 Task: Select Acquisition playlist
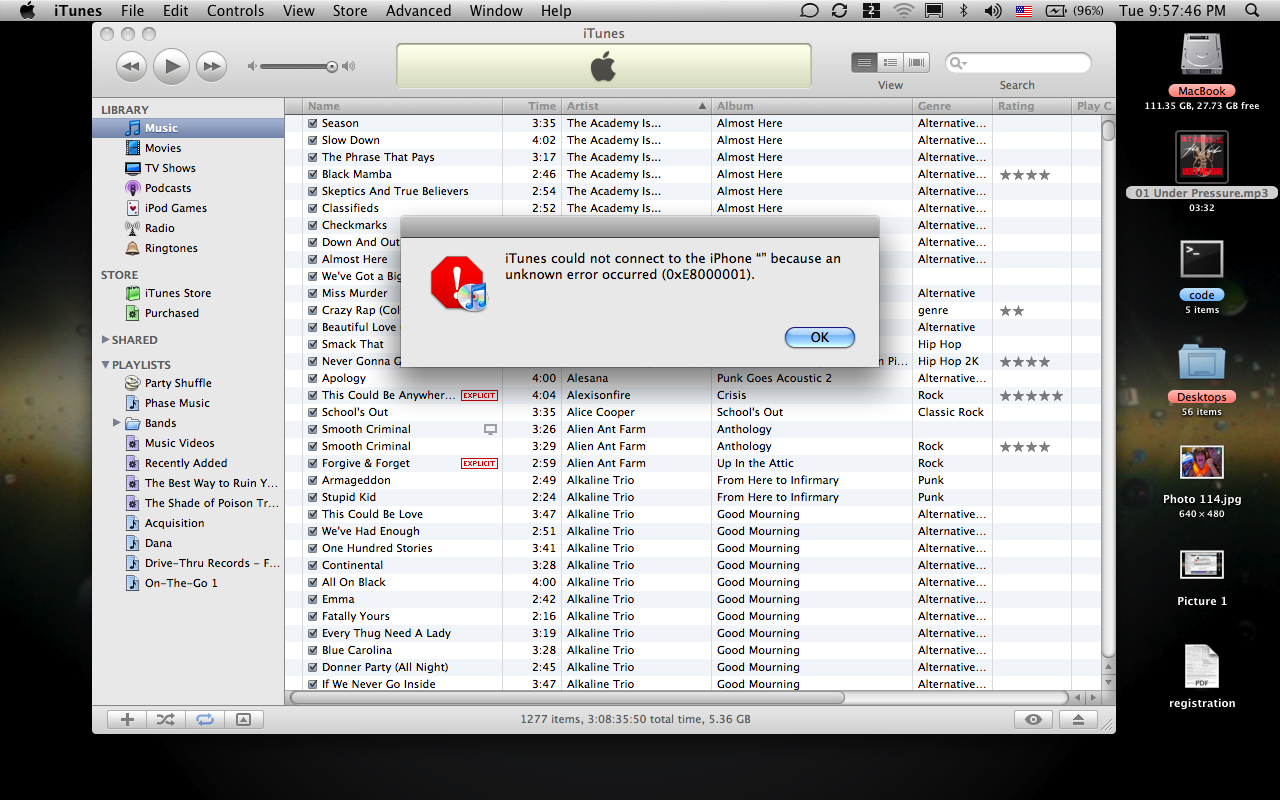coord(188,523)
